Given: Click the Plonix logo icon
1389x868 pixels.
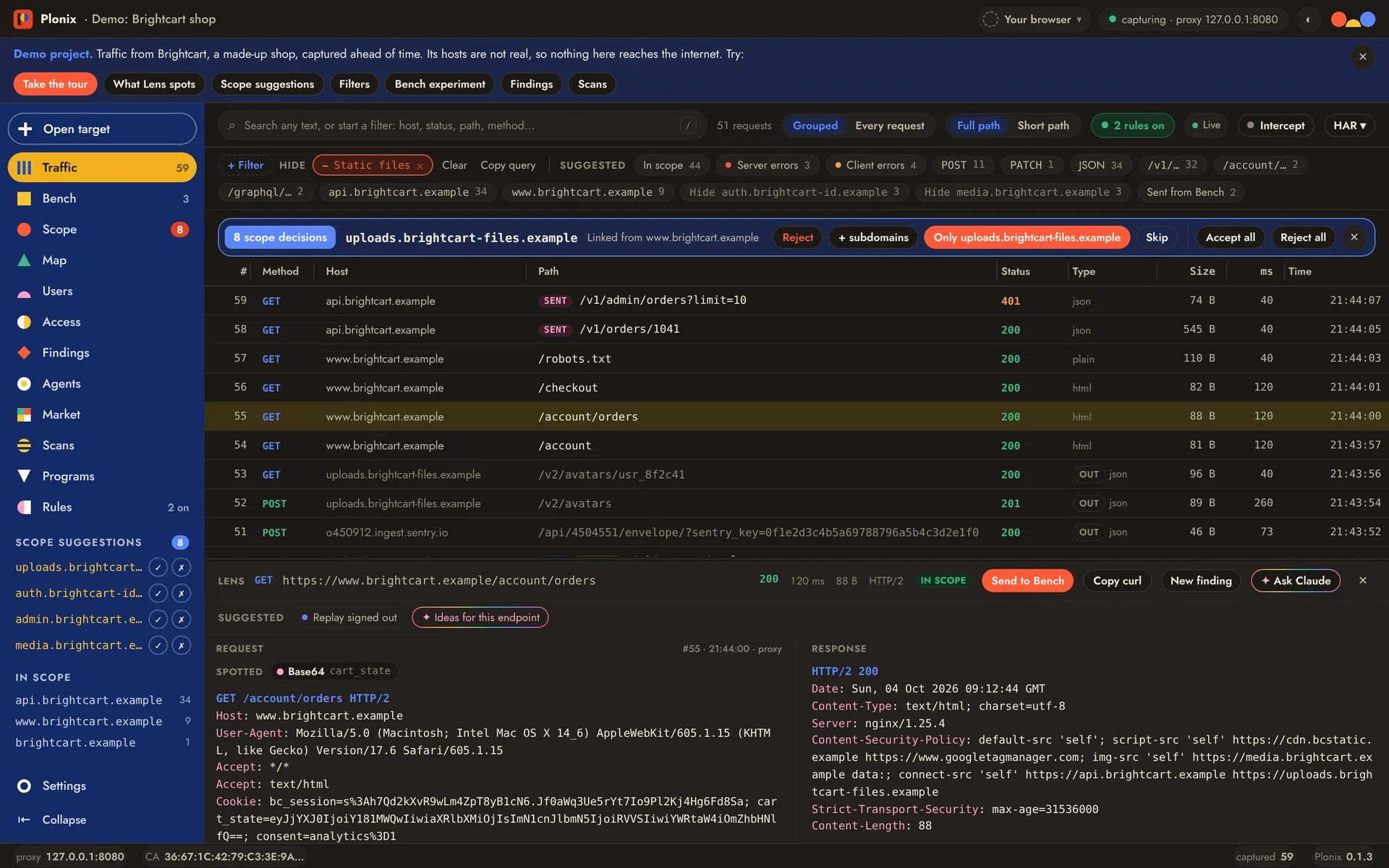Looking at the screenshot, I should point(22,19).
